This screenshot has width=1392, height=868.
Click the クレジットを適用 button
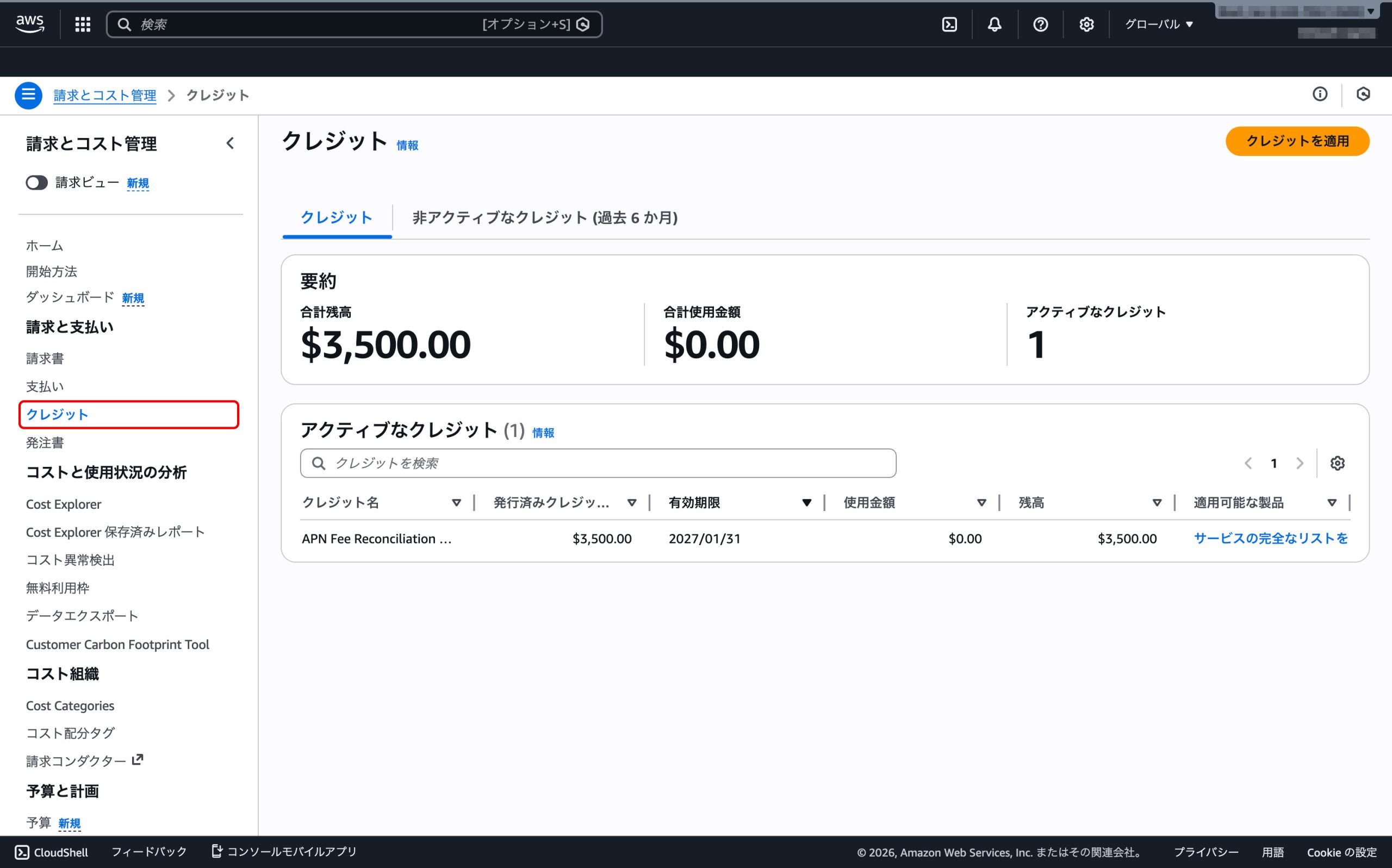click(1297, 141)
